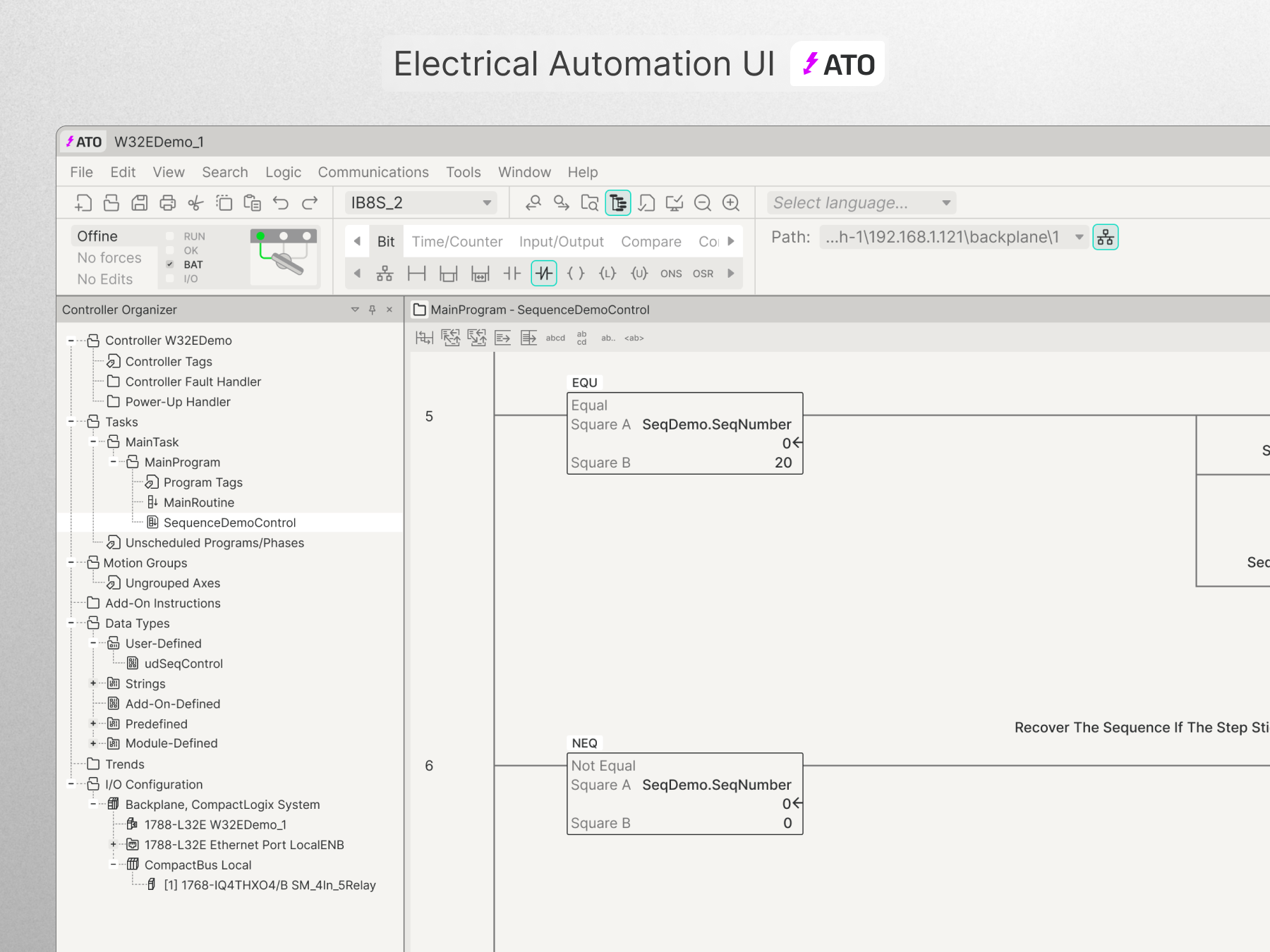Click the Open project toolbar icon
Viewport: 1270px width, 952px height.
click(x=111, y=203)
